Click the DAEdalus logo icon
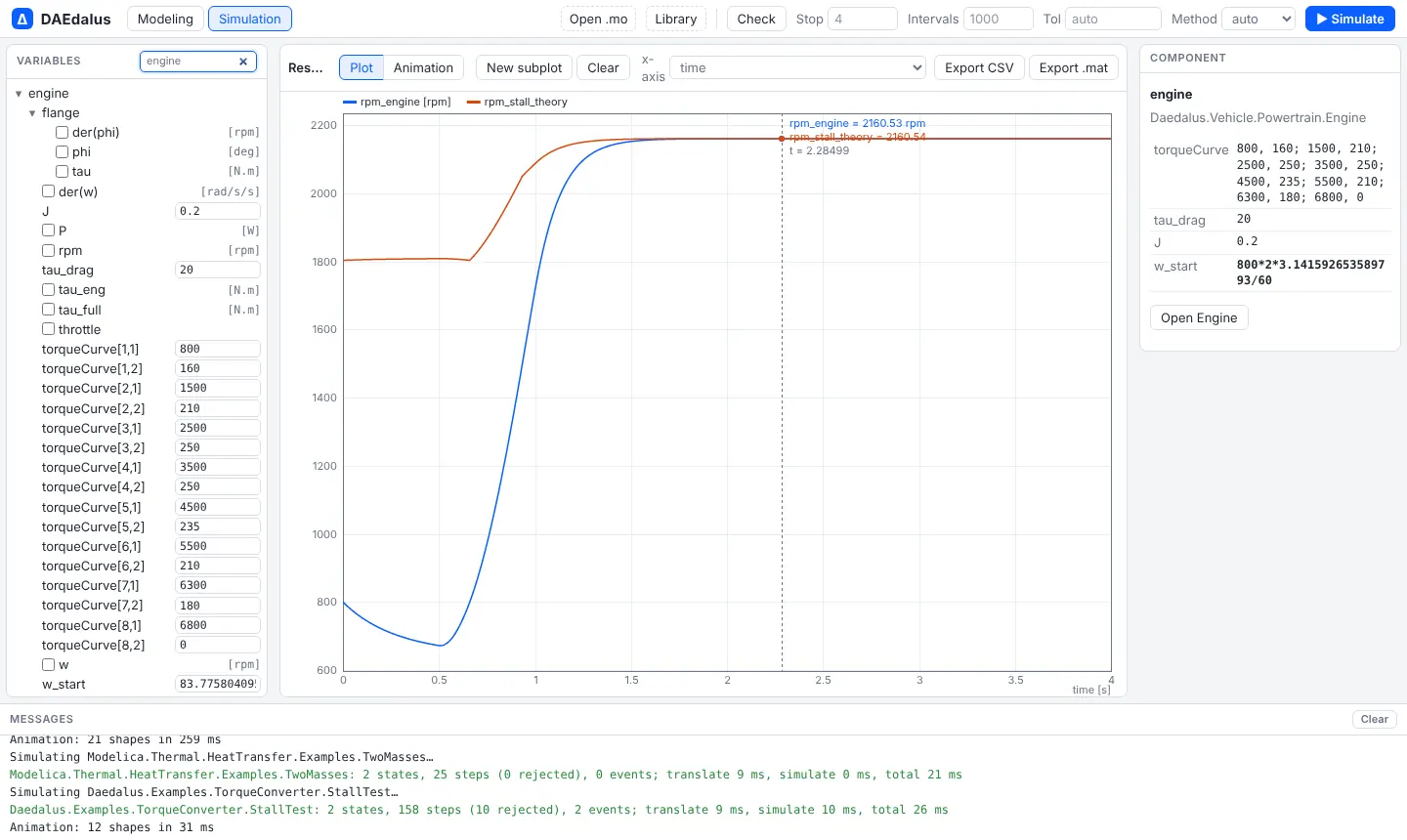Viewport: 1407px width, 840px height. pos(22,19)
